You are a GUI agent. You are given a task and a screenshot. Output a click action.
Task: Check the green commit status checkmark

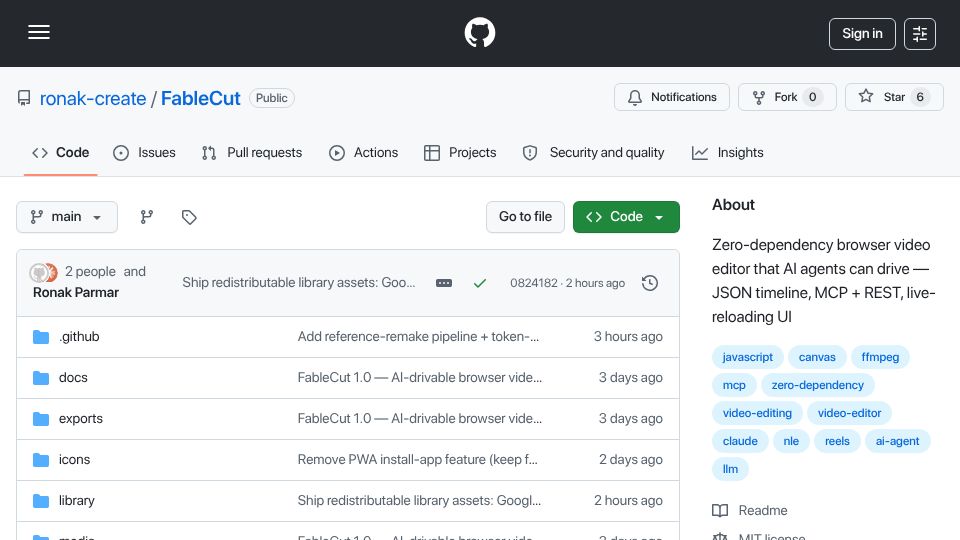click(480, 283)
